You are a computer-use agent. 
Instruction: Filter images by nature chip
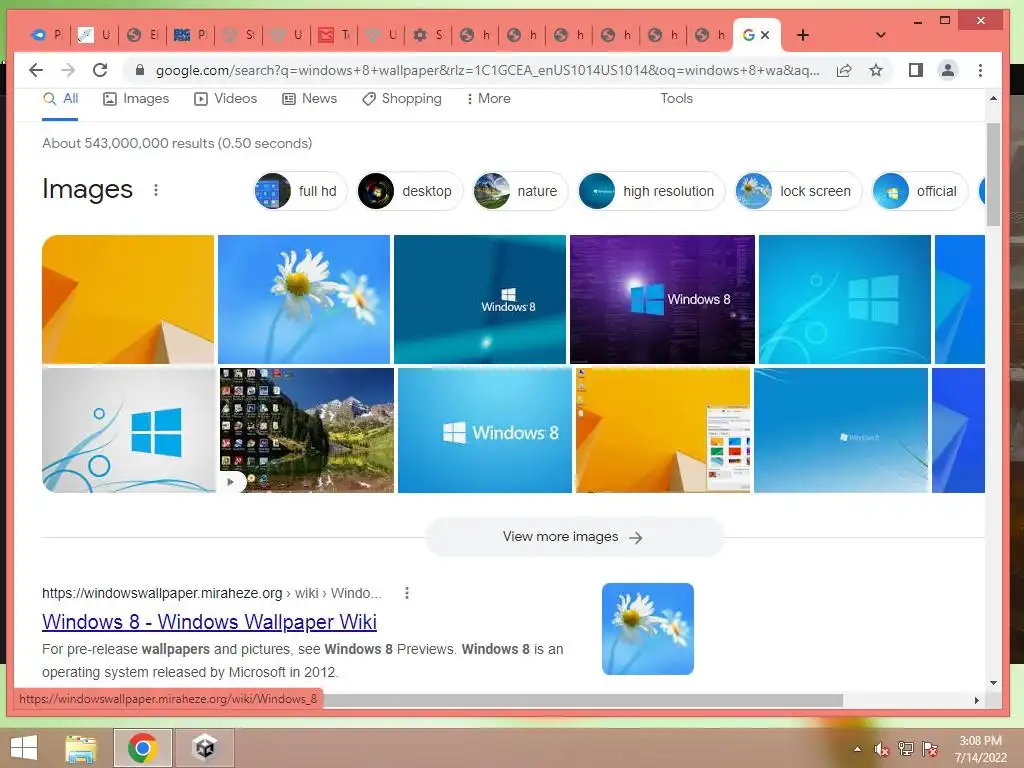520,191
